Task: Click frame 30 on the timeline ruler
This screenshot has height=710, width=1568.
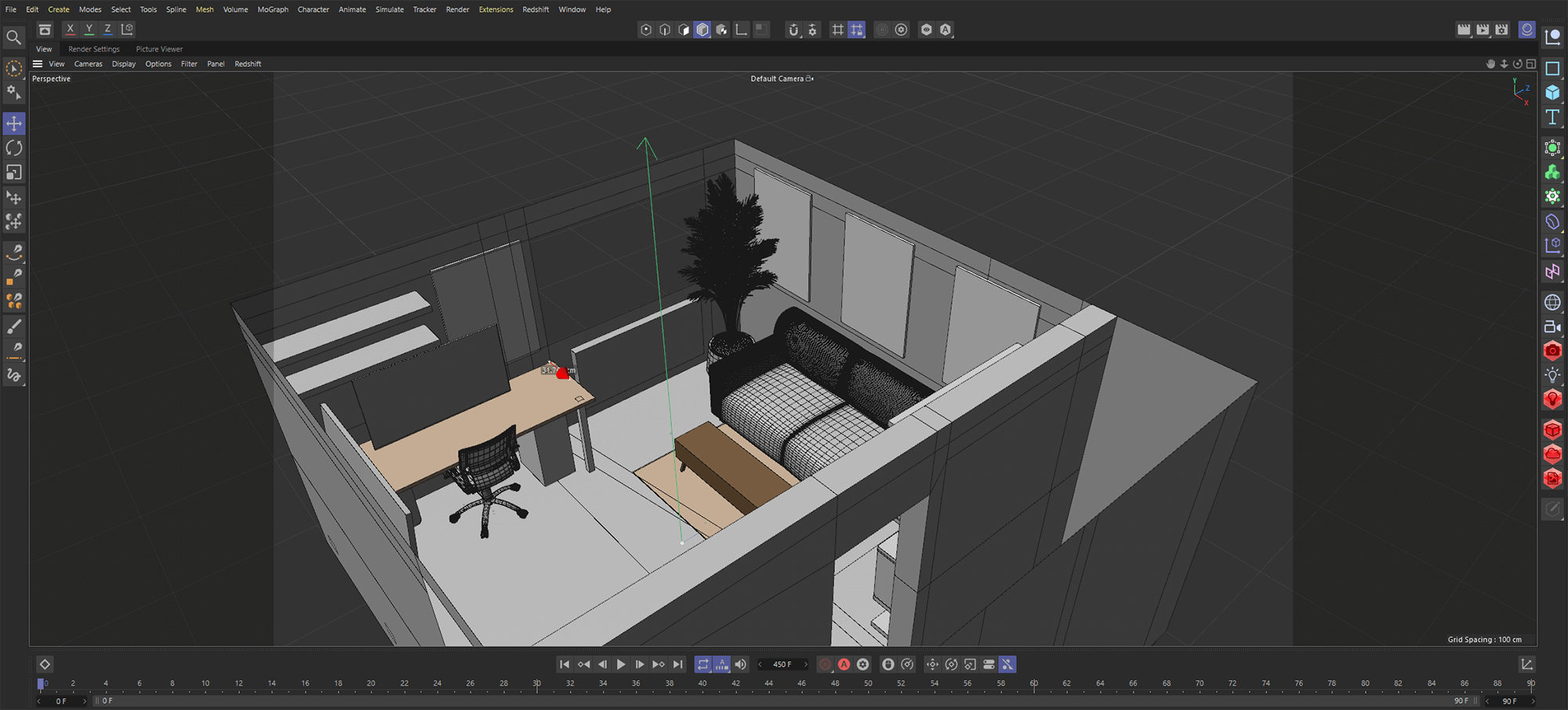Action: click(537, 683)
